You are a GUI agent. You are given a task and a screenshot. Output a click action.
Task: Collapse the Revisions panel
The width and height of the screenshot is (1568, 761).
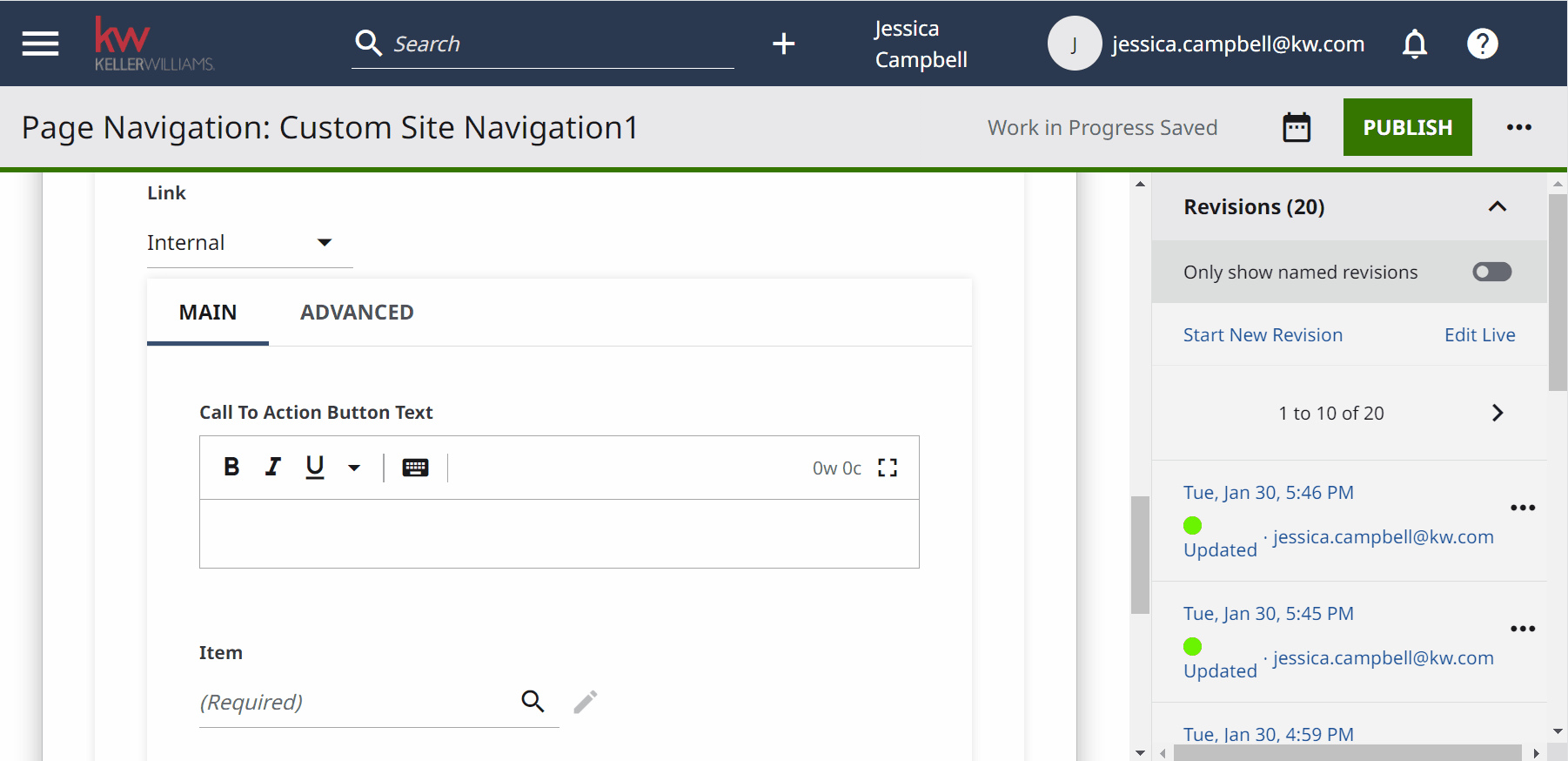[x=1497, y=207]
